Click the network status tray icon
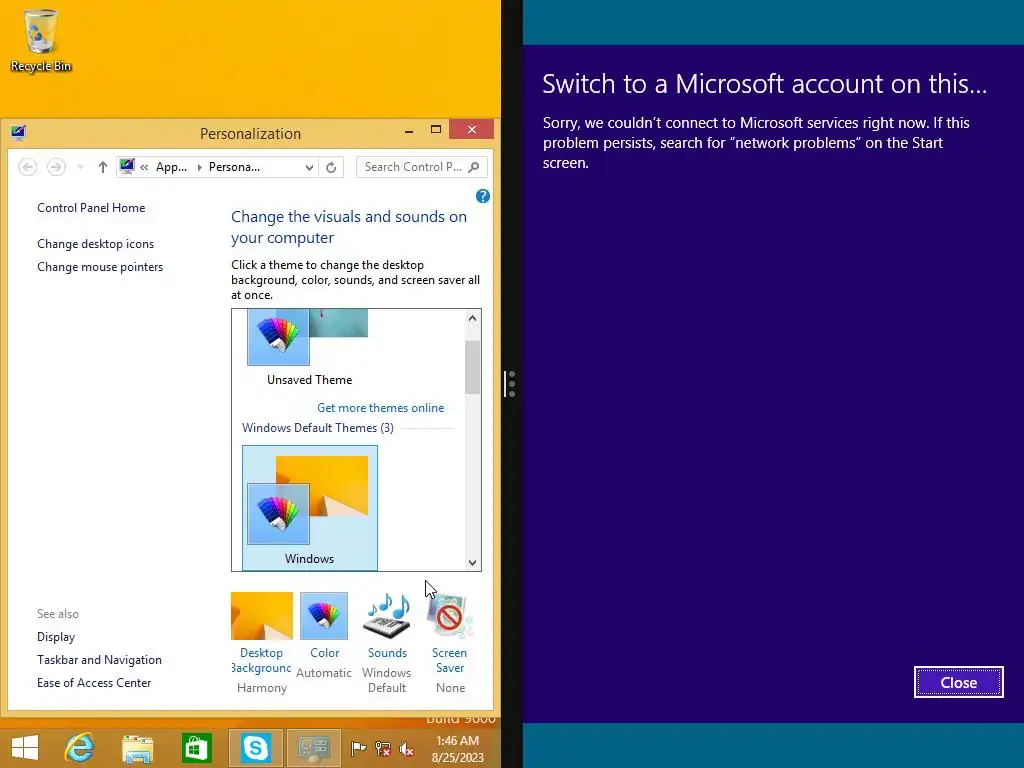 click(383, 749)
